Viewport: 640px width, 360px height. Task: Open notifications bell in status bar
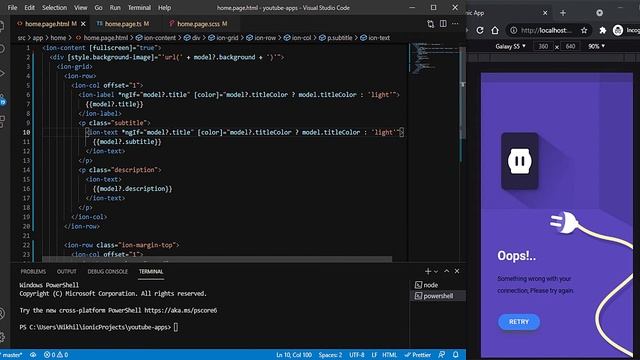tap(456, 355)
